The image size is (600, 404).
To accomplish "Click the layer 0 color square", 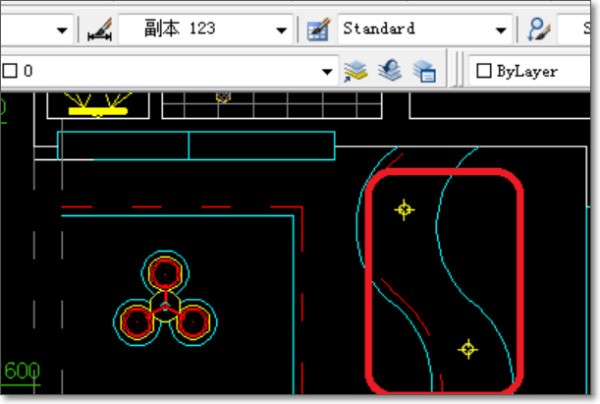I will click(x=10, y=71).
